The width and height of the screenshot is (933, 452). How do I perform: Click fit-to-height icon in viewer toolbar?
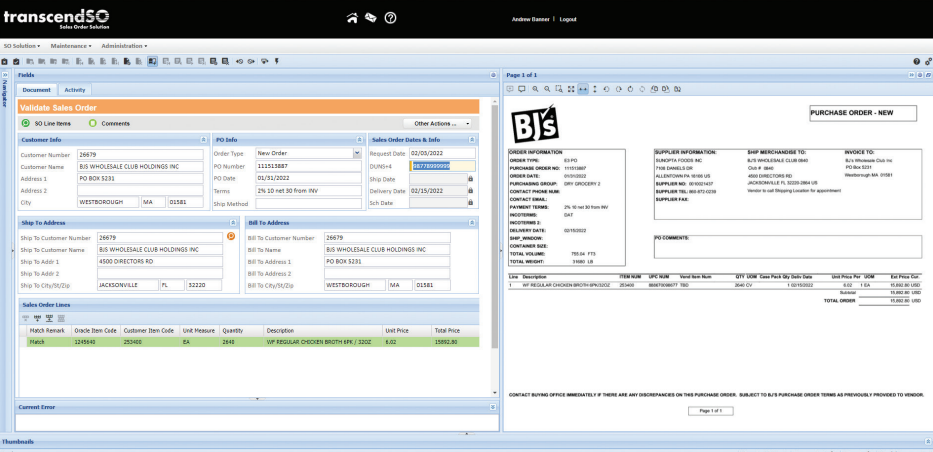tap(595, 89)
